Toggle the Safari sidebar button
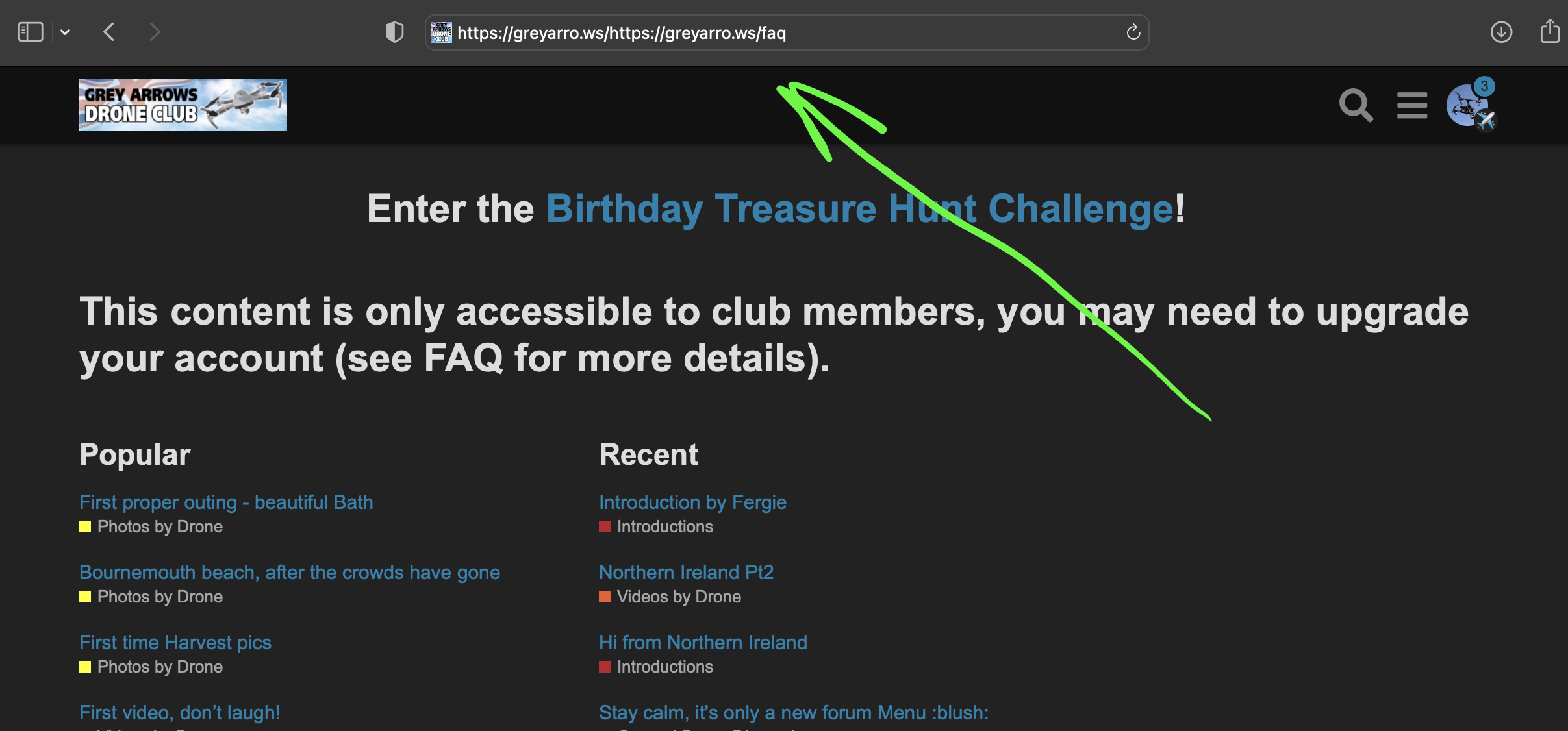 pyautogui.click(x=31, y=32)
